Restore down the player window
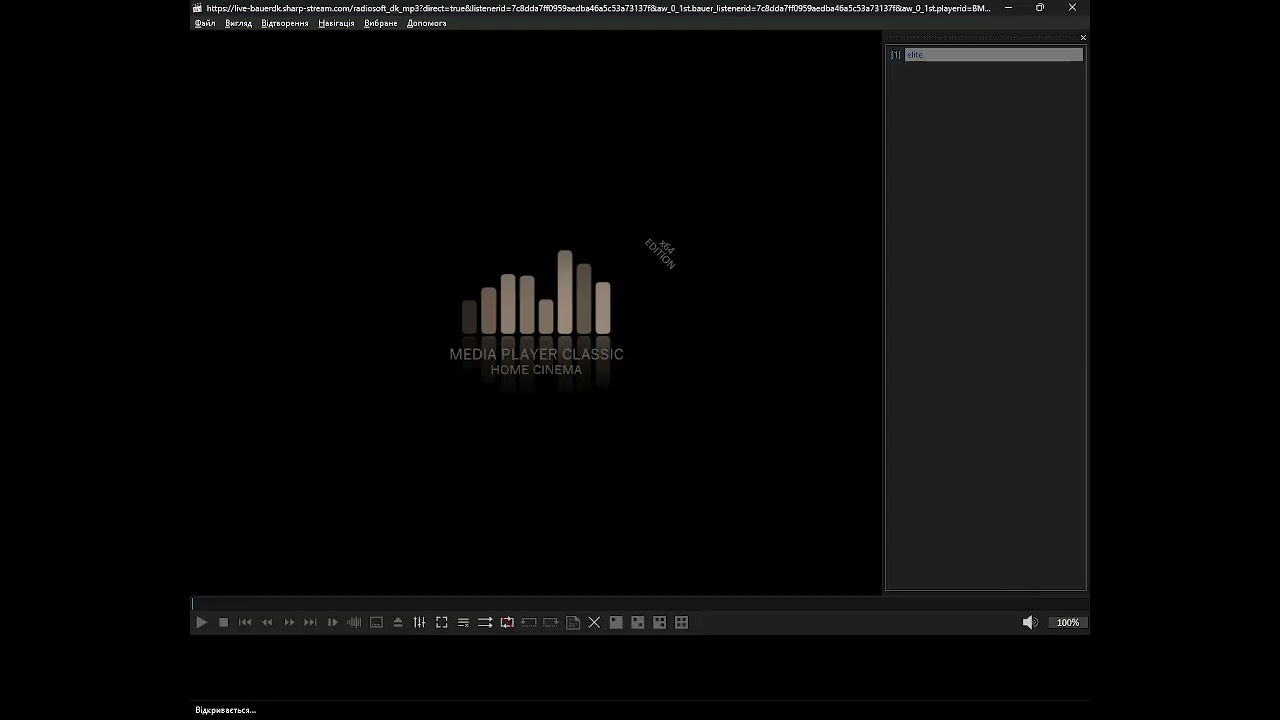1280x720 pixels. click(1040, 8)
